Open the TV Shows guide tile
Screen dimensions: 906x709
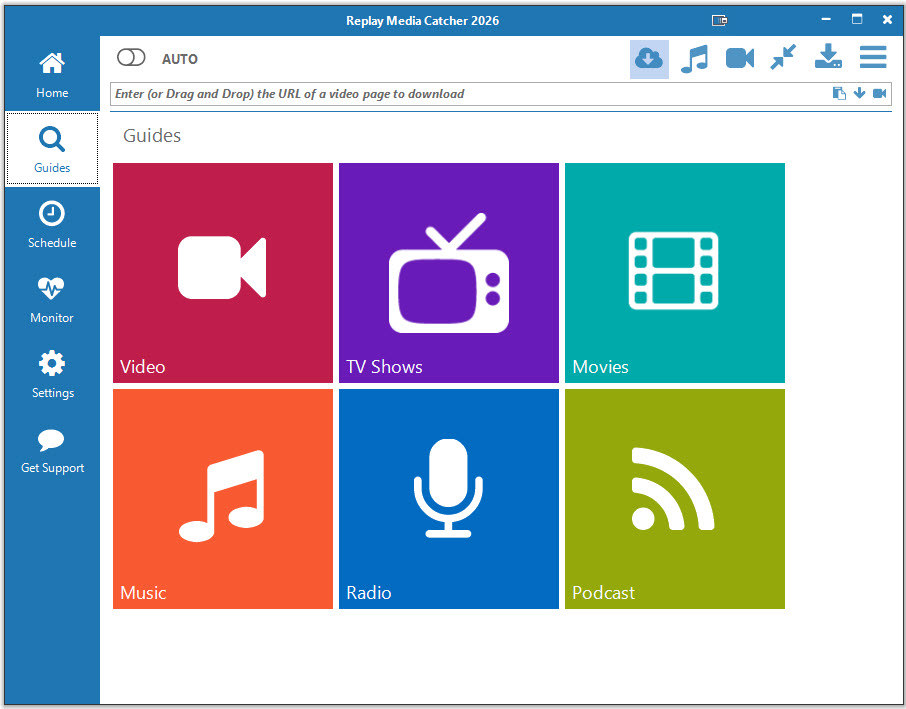(448, 273)
